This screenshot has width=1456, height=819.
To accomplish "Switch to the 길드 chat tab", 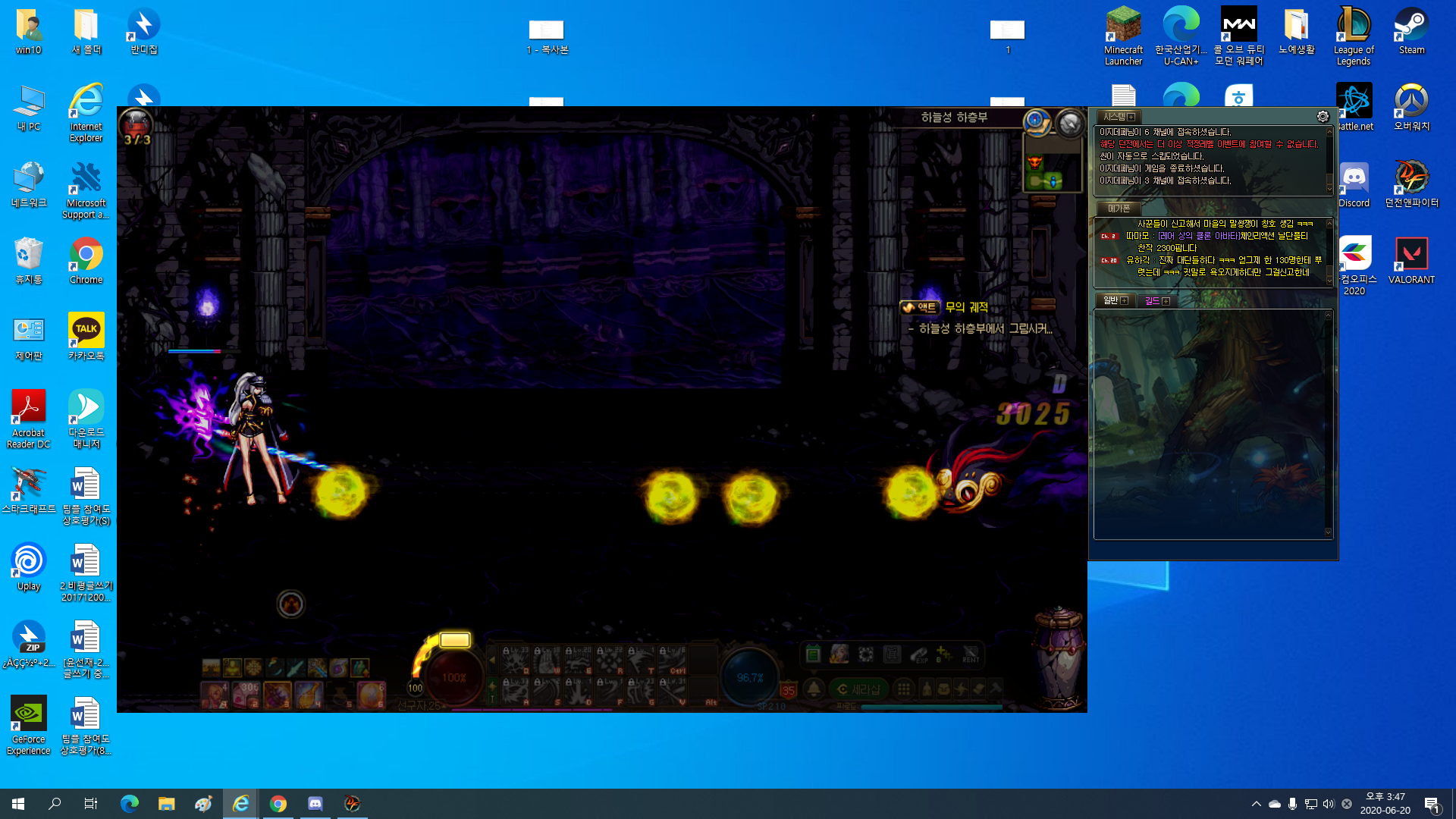I will click(x=1152, y=301).
